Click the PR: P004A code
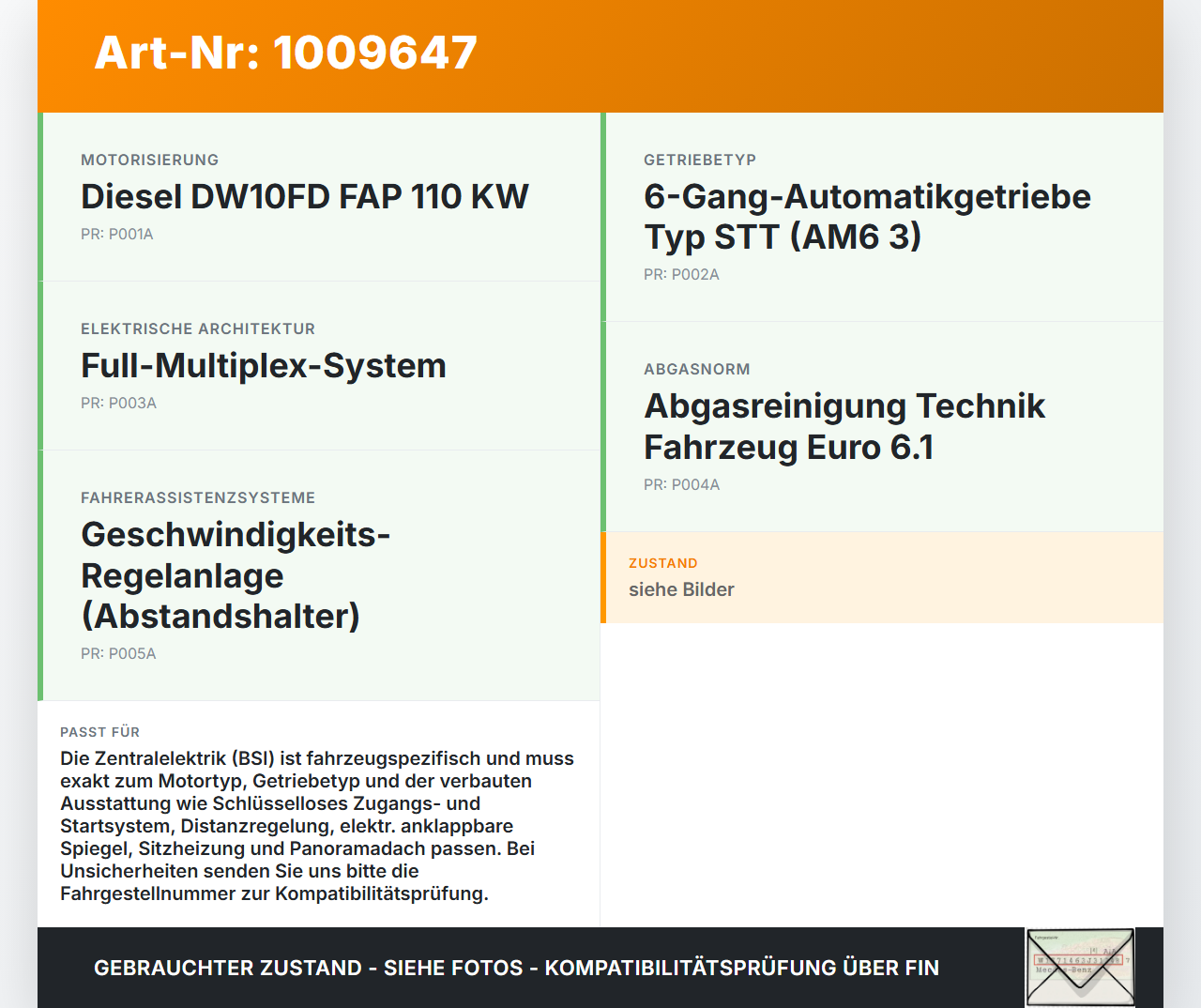 [682, 484]
